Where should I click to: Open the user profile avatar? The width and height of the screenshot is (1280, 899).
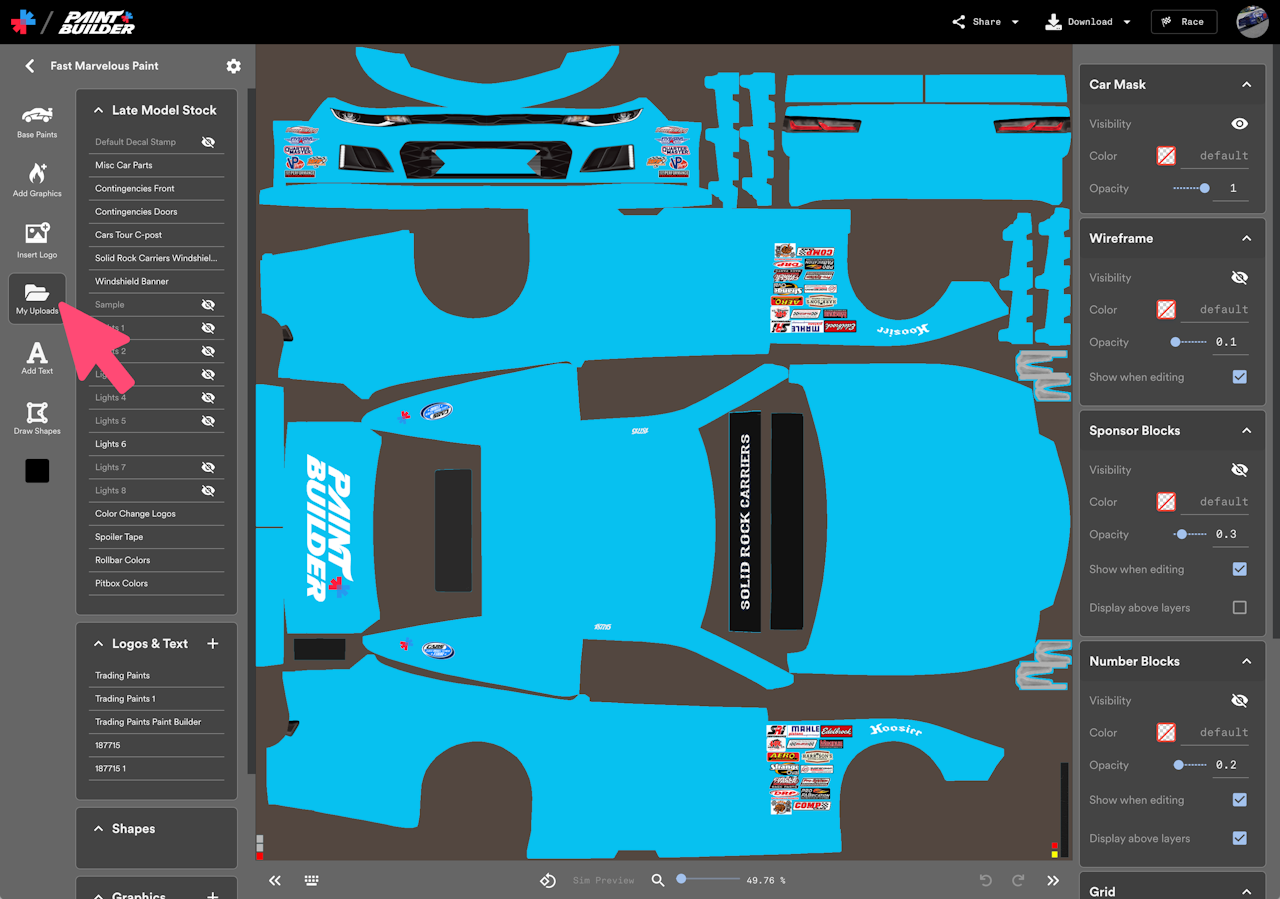point(1253,22)
